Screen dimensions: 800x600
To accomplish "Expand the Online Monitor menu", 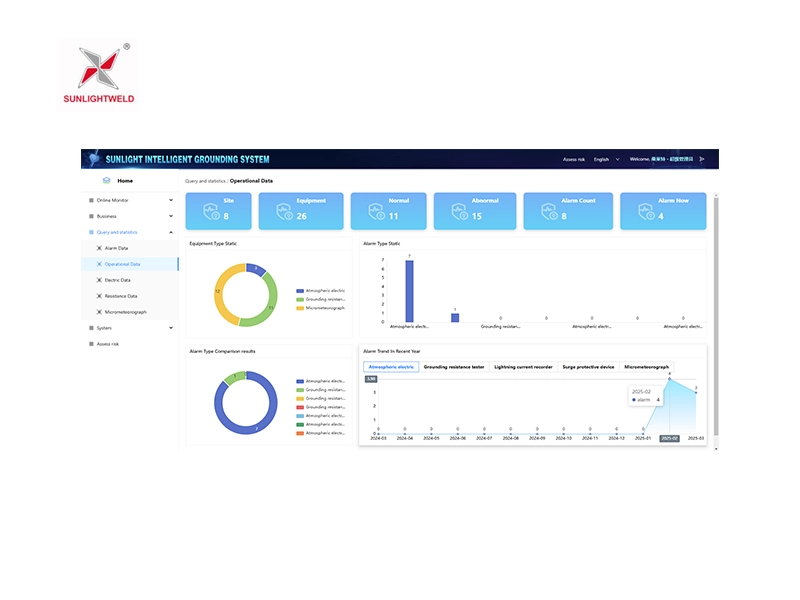I will click(171, 200).
